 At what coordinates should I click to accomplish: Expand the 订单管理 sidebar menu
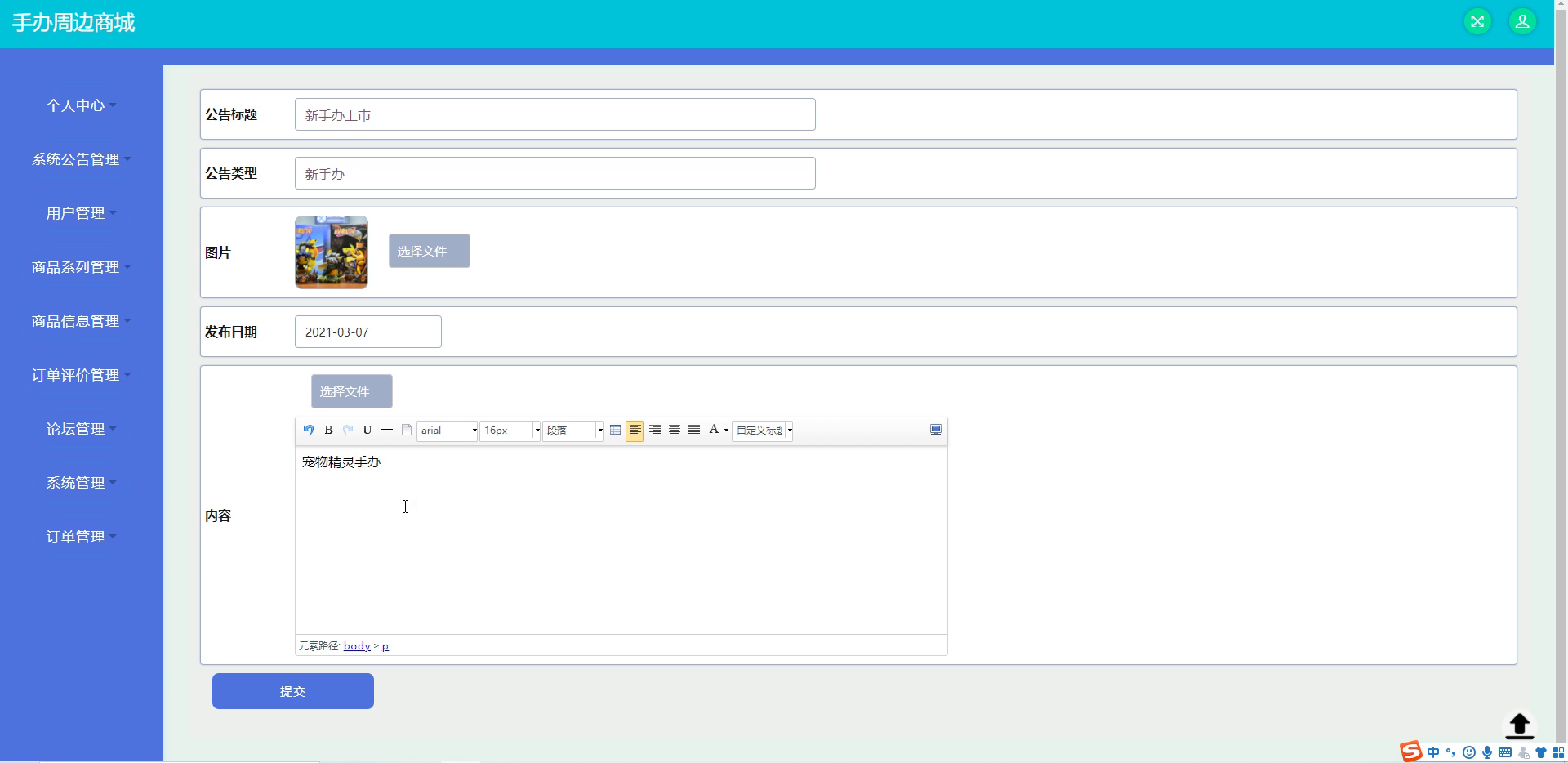[81, 537]
